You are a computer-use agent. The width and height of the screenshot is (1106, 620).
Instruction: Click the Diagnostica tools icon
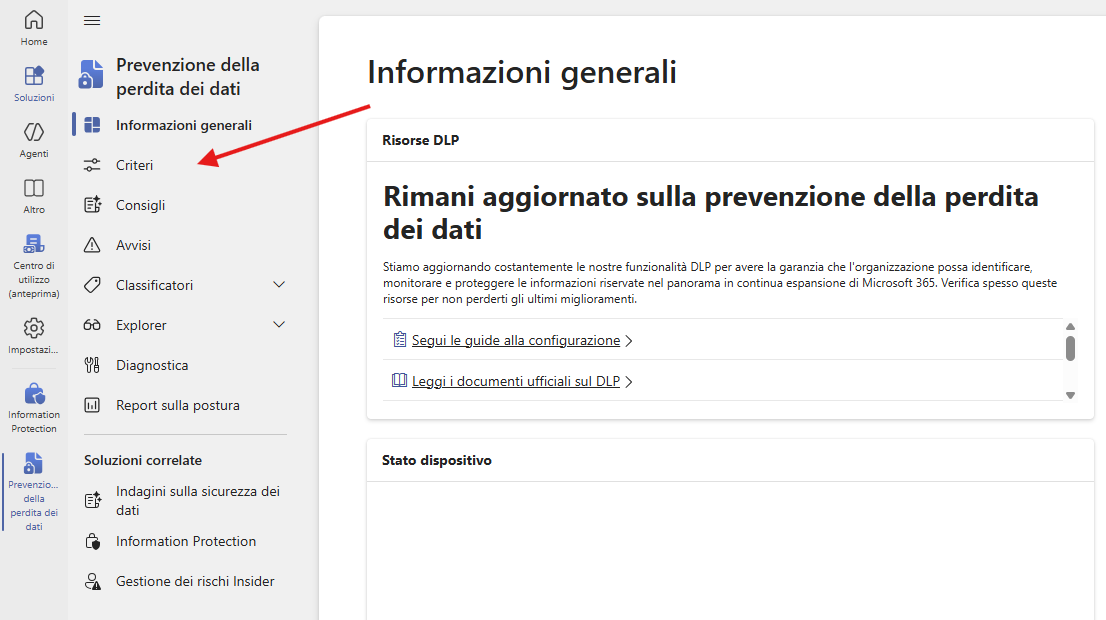point(92,365)
